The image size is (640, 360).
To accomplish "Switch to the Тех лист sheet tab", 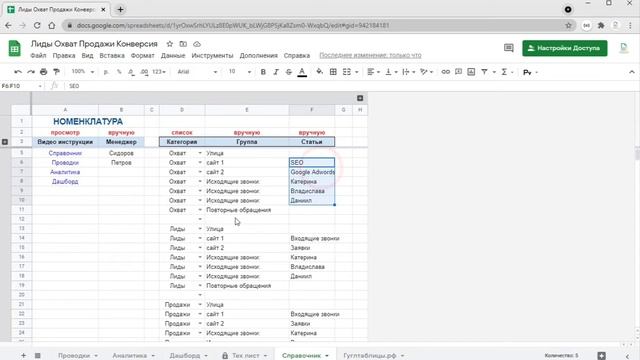I will pyautogui.click(x=245, y=356).
